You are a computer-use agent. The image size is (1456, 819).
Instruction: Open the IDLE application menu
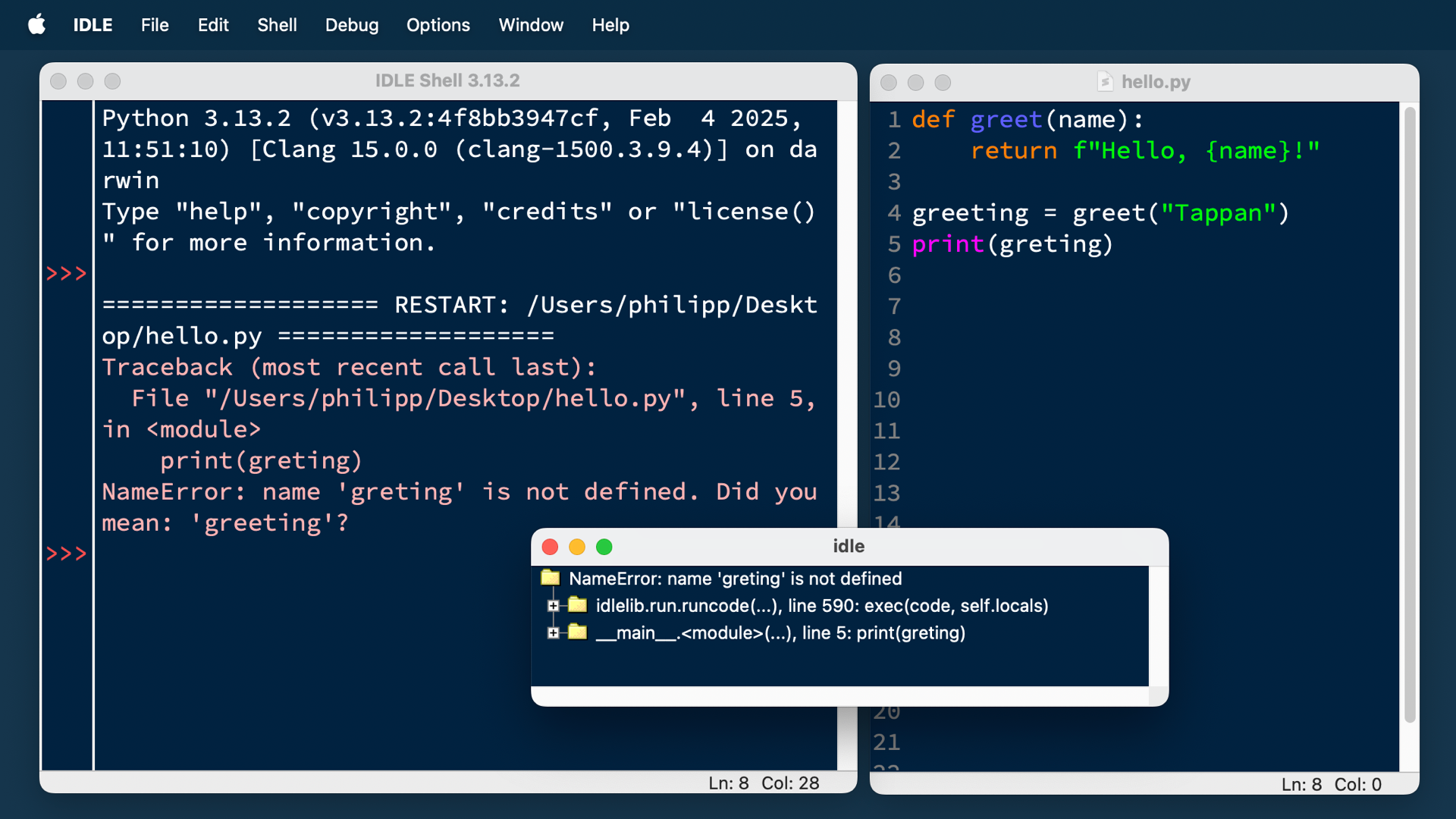pyautogui.click(x=92, y=24)
